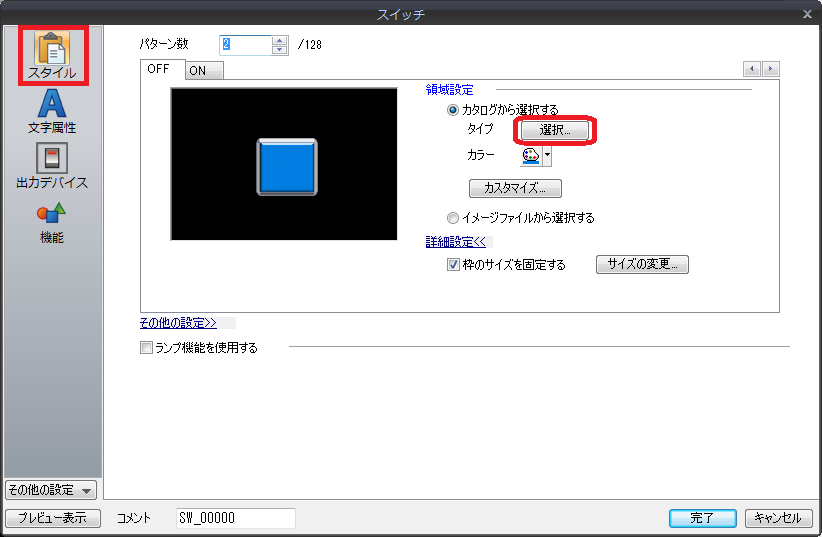Click the 機能 function shapes icon
This screenshot has width=822, height=537.
[51, 220]
